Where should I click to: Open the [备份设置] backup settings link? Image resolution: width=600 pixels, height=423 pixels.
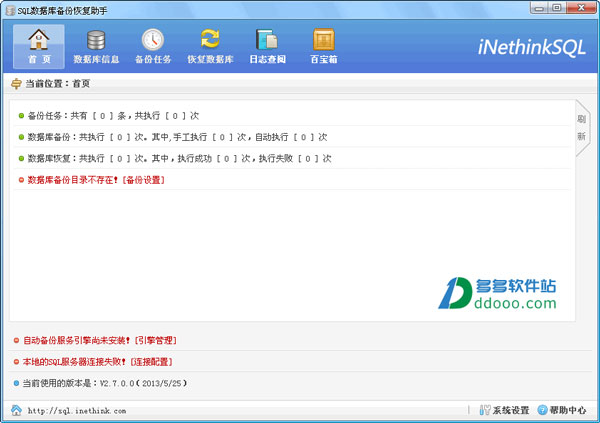[x=143, y=180]
